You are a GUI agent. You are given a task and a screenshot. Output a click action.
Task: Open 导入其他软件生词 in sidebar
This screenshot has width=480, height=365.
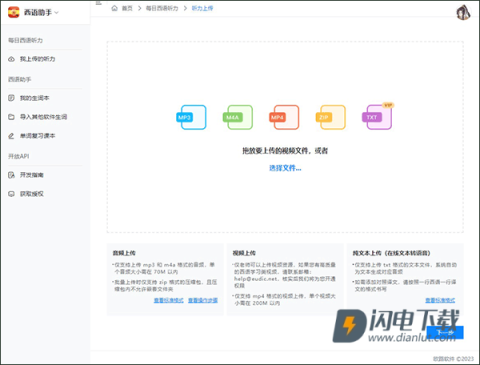click(x=43, y=117)
